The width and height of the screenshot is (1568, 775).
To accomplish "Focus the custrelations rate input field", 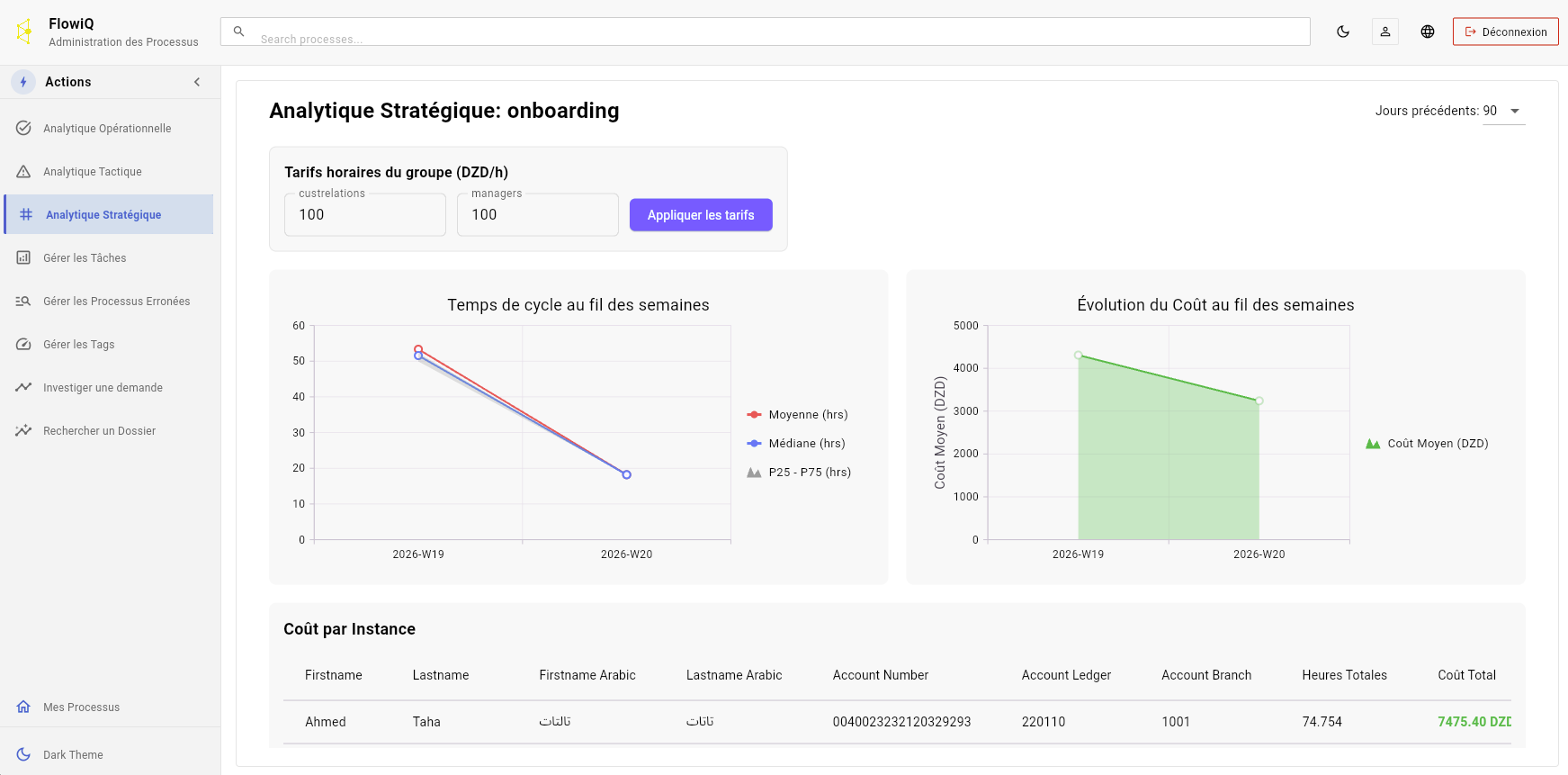I will click(365, 215).
